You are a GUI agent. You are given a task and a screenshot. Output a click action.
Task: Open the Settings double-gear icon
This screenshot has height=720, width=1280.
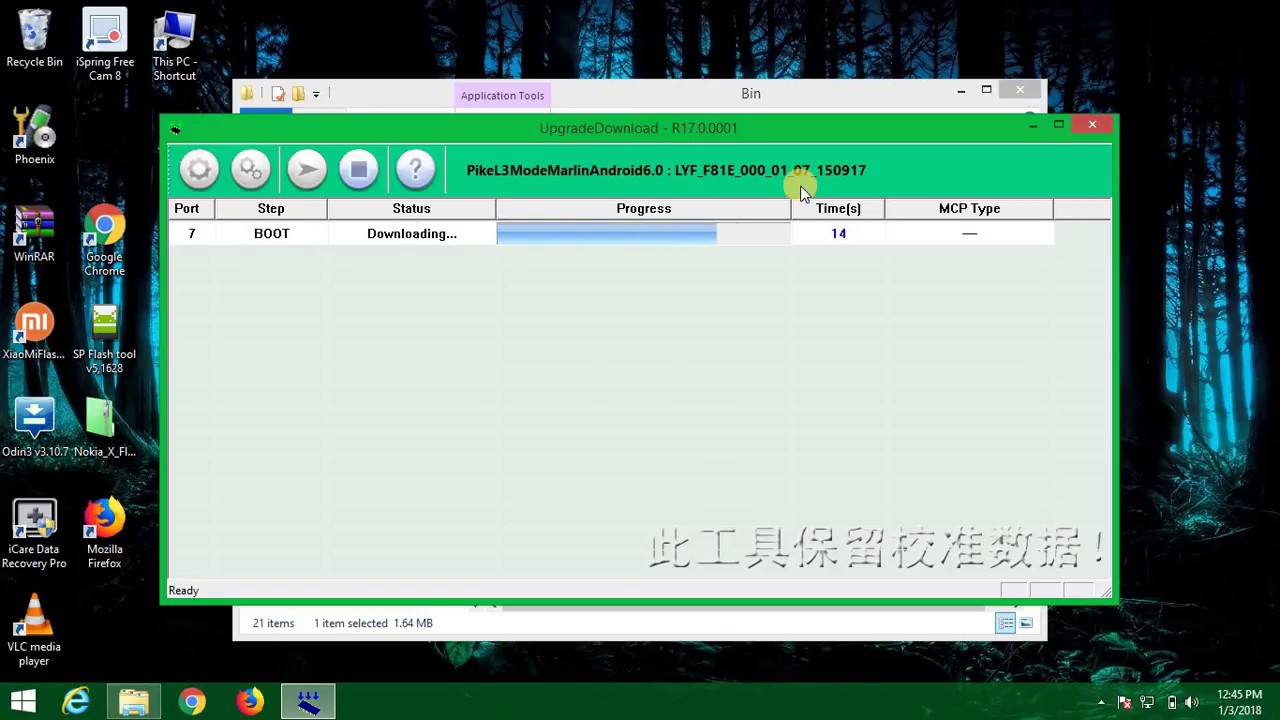coord(251,170)
